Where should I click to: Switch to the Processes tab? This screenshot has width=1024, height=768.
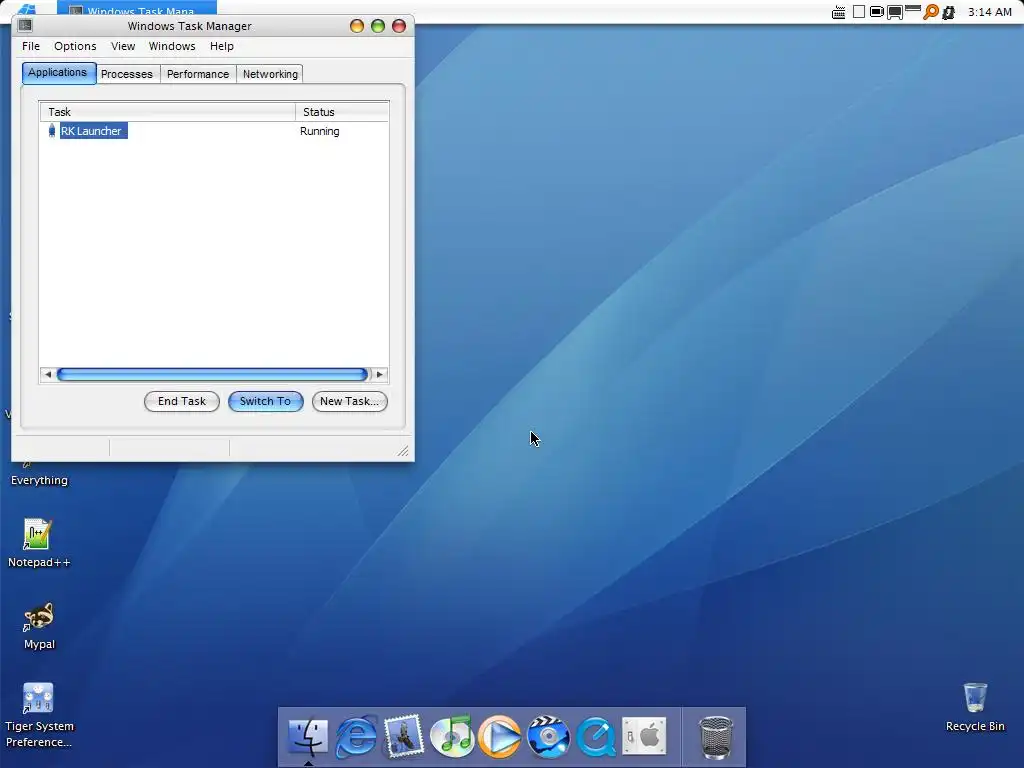click(127, 74)
